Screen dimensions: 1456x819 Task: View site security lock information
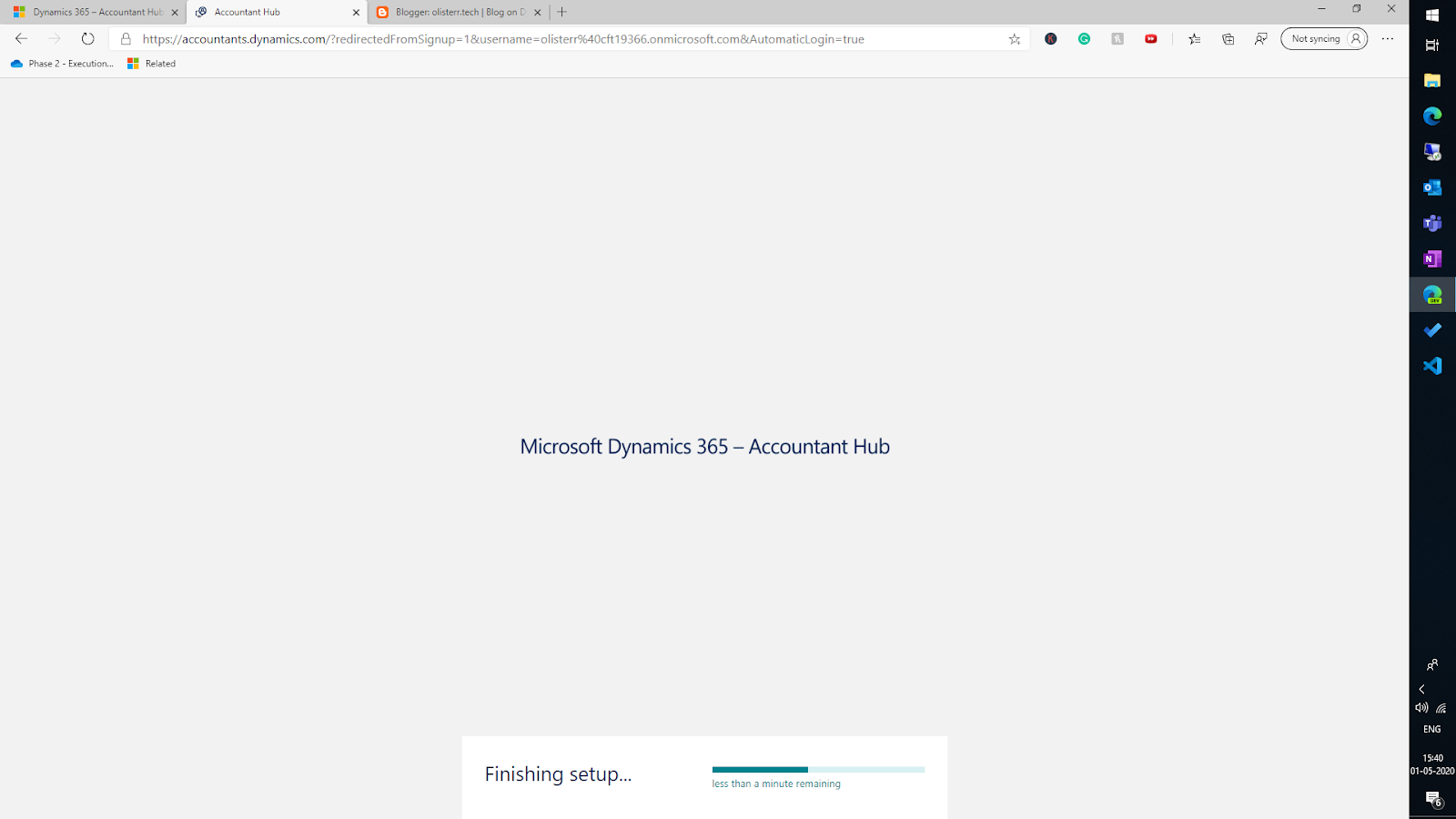click(x=126, y=39)
